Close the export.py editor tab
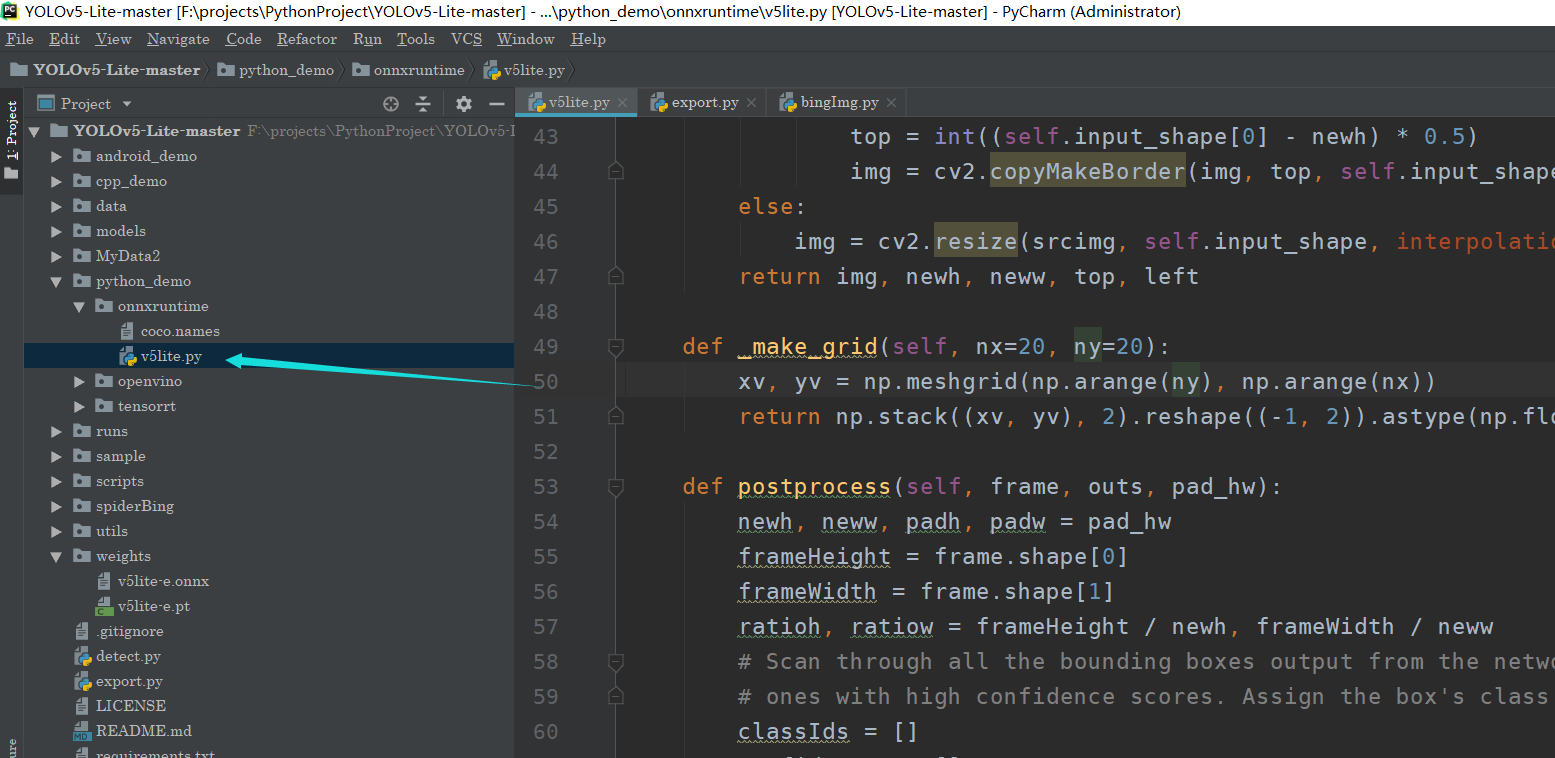 click(x=751, y=103)
